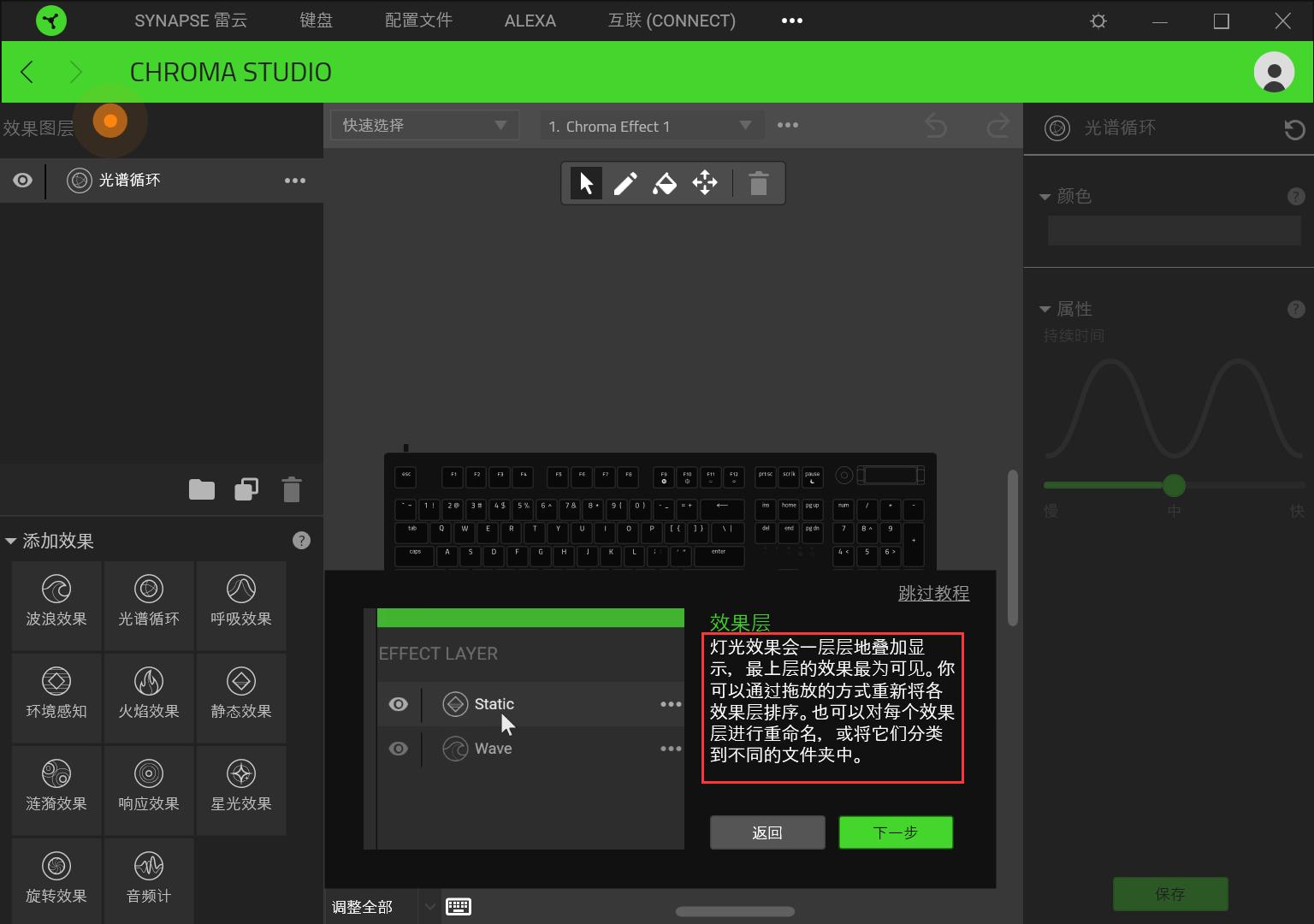Reset the 光谱循环 effect settings
1314x924 pixels.
click(1294, 129)
